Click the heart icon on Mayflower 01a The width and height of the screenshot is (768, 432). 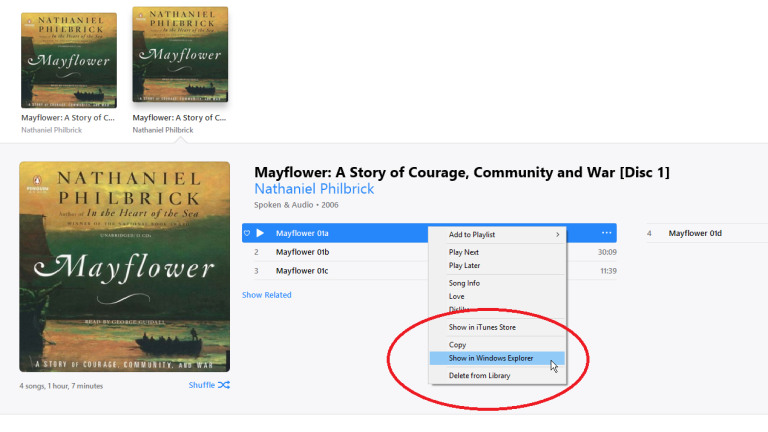247,233
